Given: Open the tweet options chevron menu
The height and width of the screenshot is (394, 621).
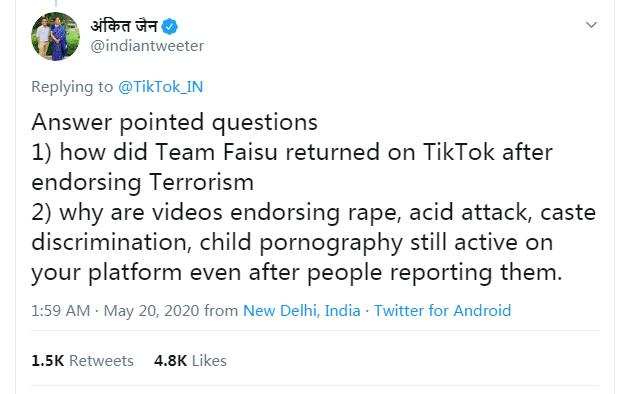Looking at the screenshot, I should point(591,25).
